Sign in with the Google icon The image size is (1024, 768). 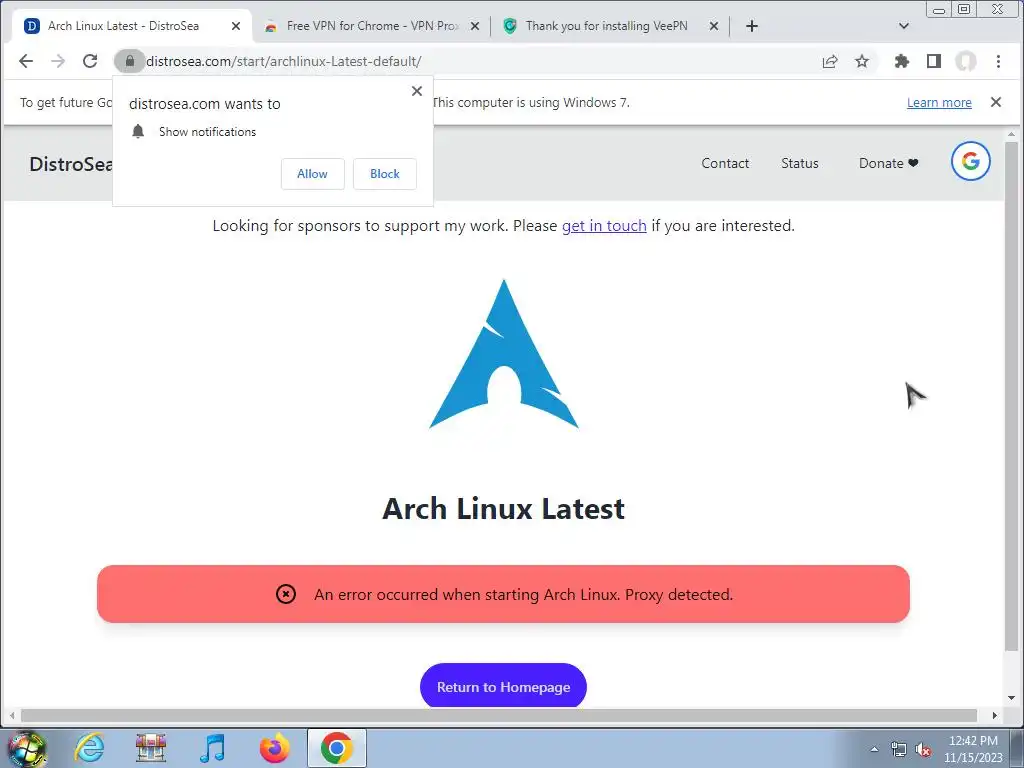(x=970, y=161)
